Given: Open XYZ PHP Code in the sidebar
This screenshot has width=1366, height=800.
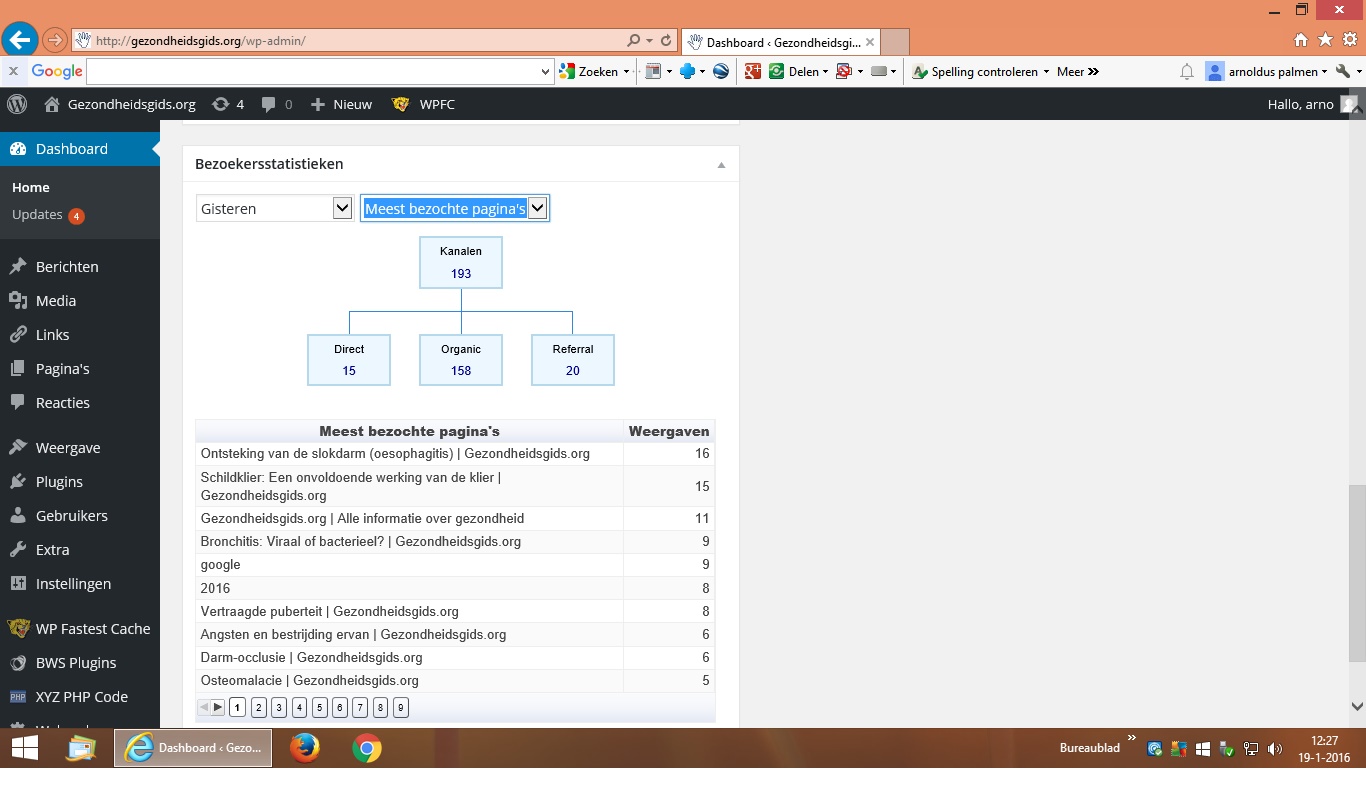Looking at the screenshot, I should point(80,697).
